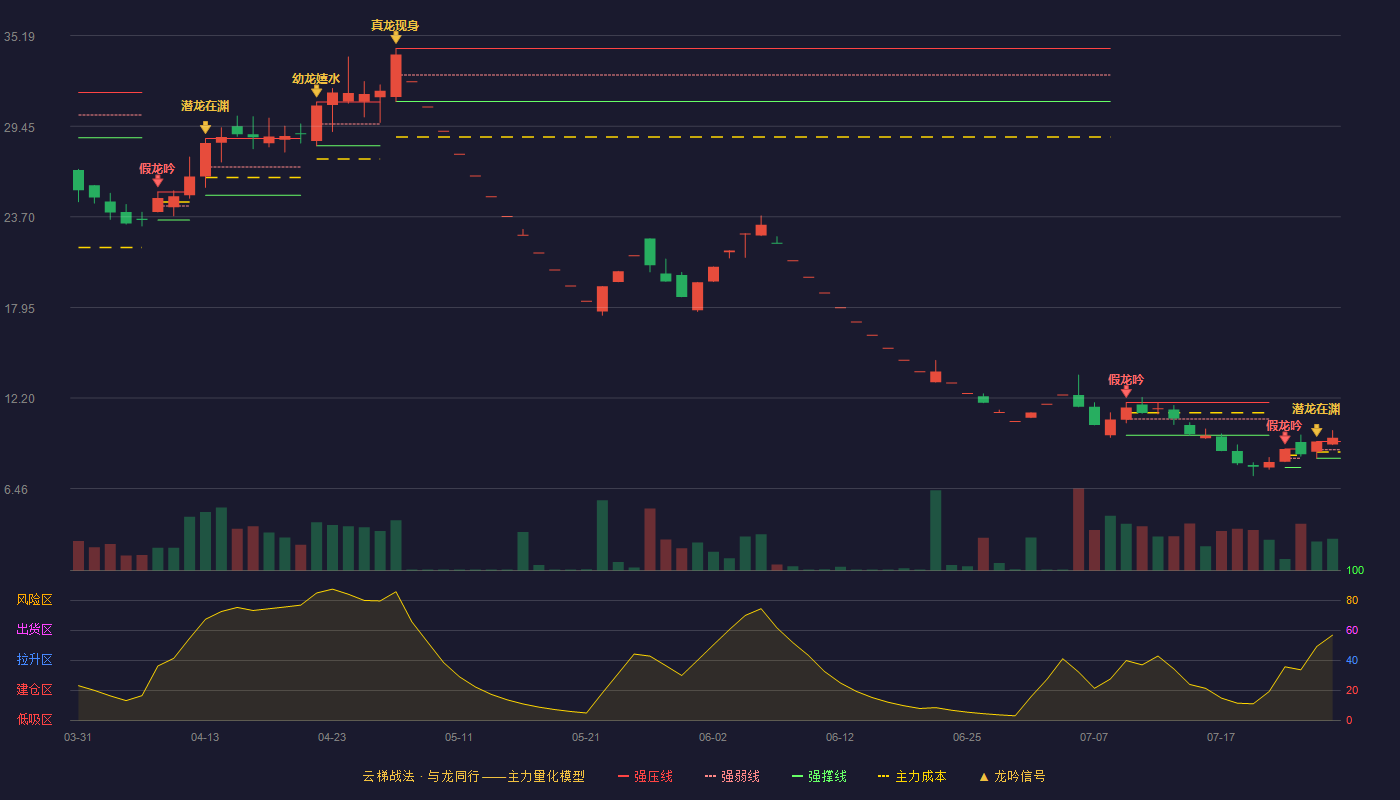Click the final 假龙吟 arrow beside the last 潜龙在渊
The height and width of the screenshot is (800, 1400).
click(x=1285, y=438)
